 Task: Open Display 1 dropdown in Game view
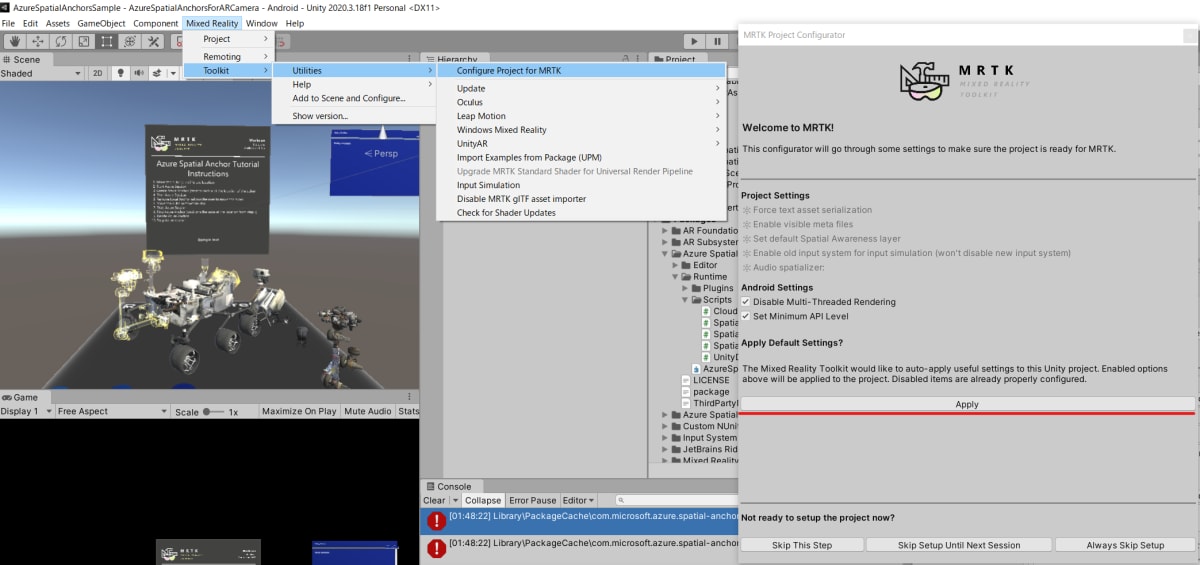(x=26, y=411)
